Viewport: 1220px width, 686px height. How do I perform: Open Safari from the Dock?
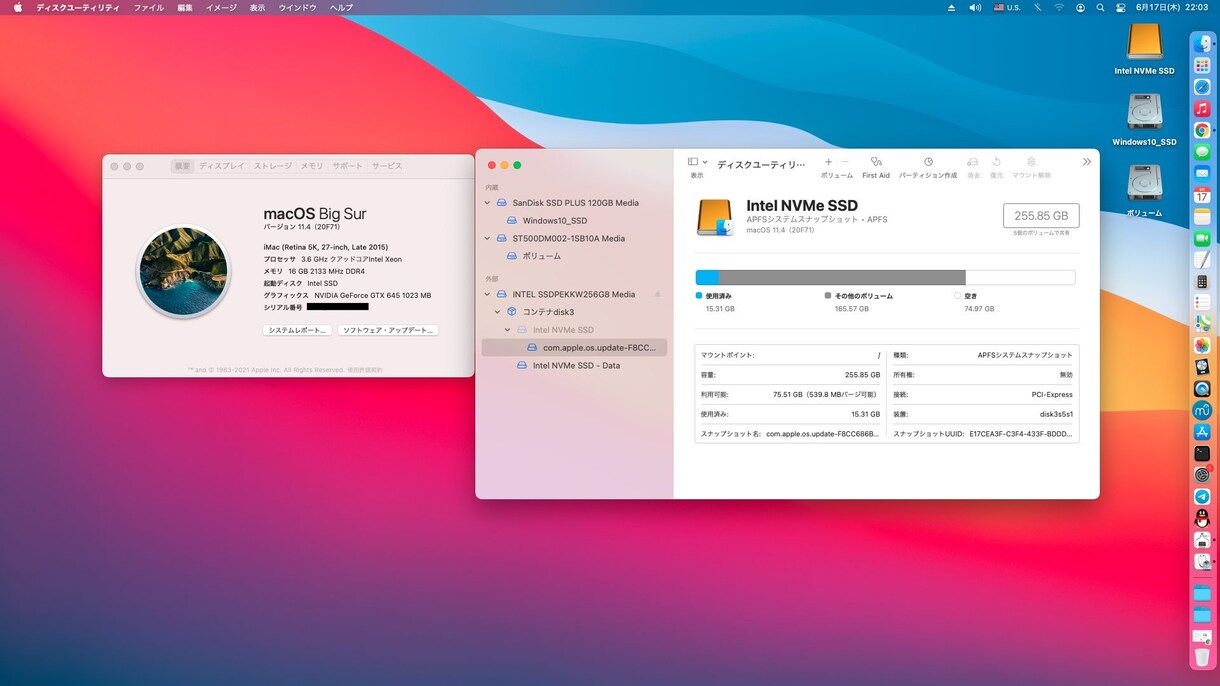coord(1202,87)
